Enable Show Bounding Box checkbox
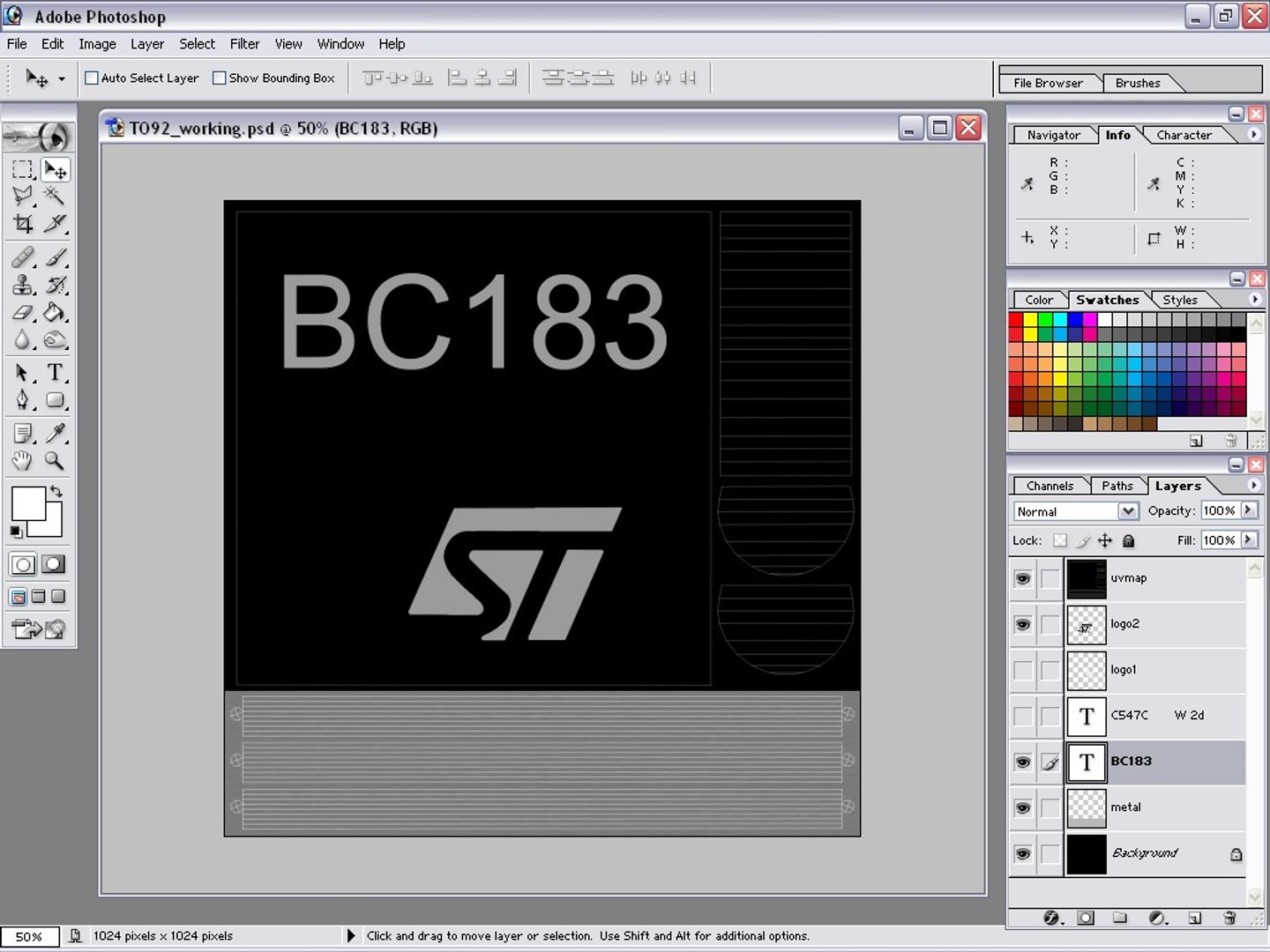Image resolution: width=1270 pixels, height=952 pixels. tap(220, 78)
